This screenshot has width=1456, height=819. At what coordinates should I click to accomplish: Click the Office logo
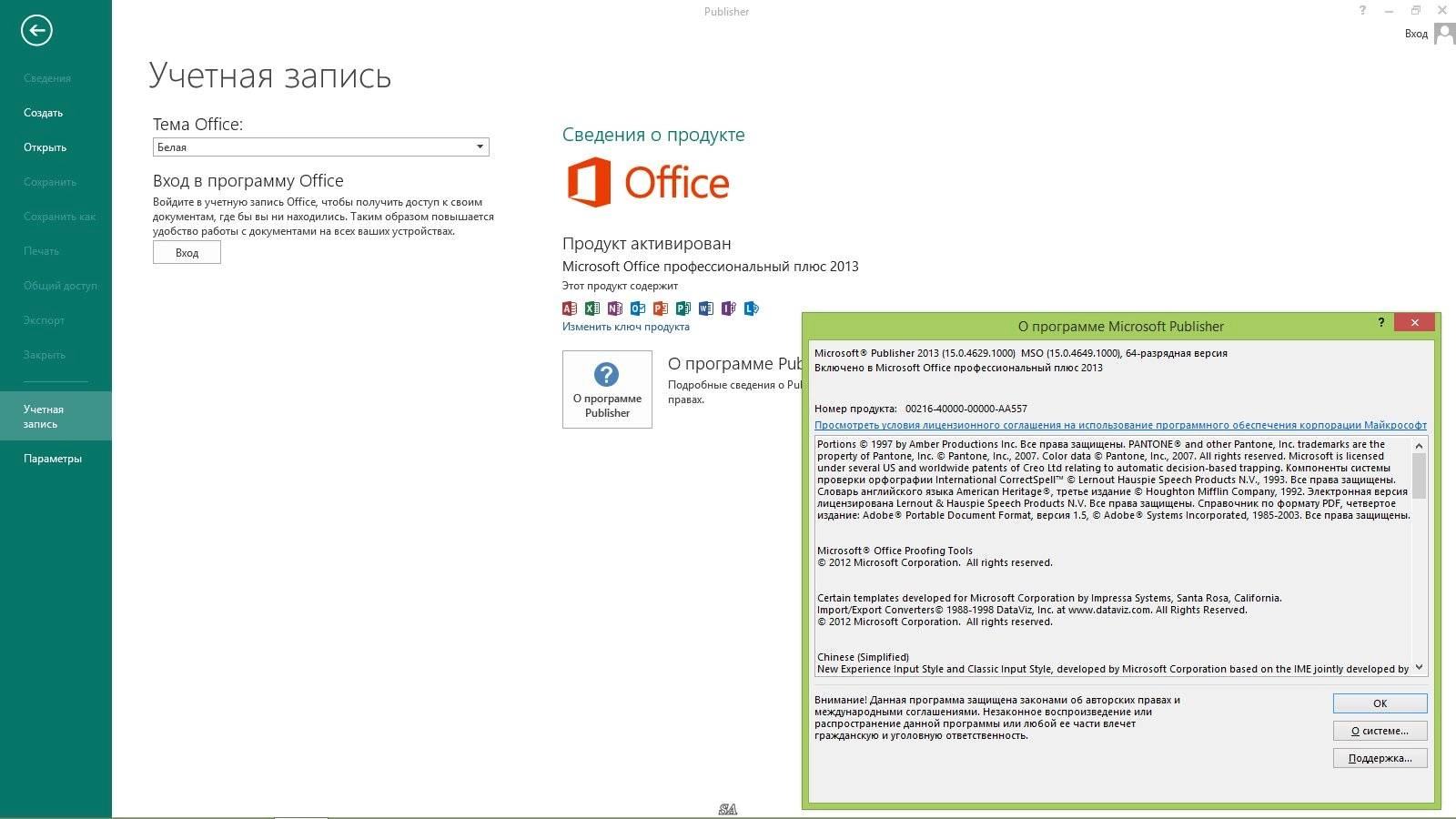tap(648, 182)
